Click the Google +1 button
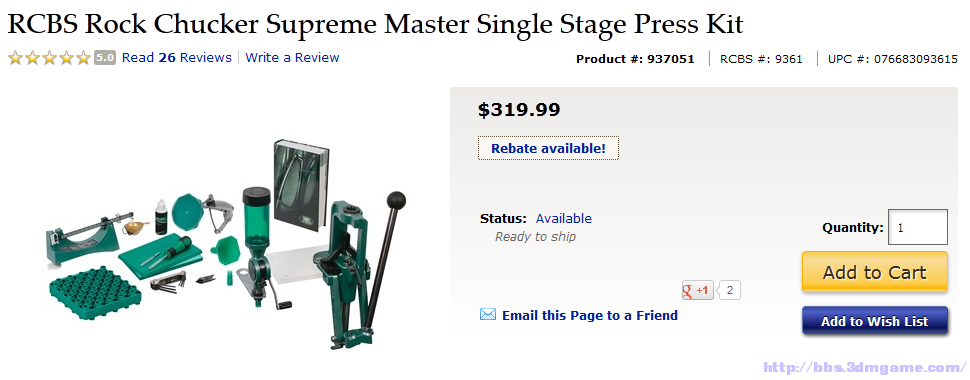Viewport: 970px width, 380px height. 698,290
